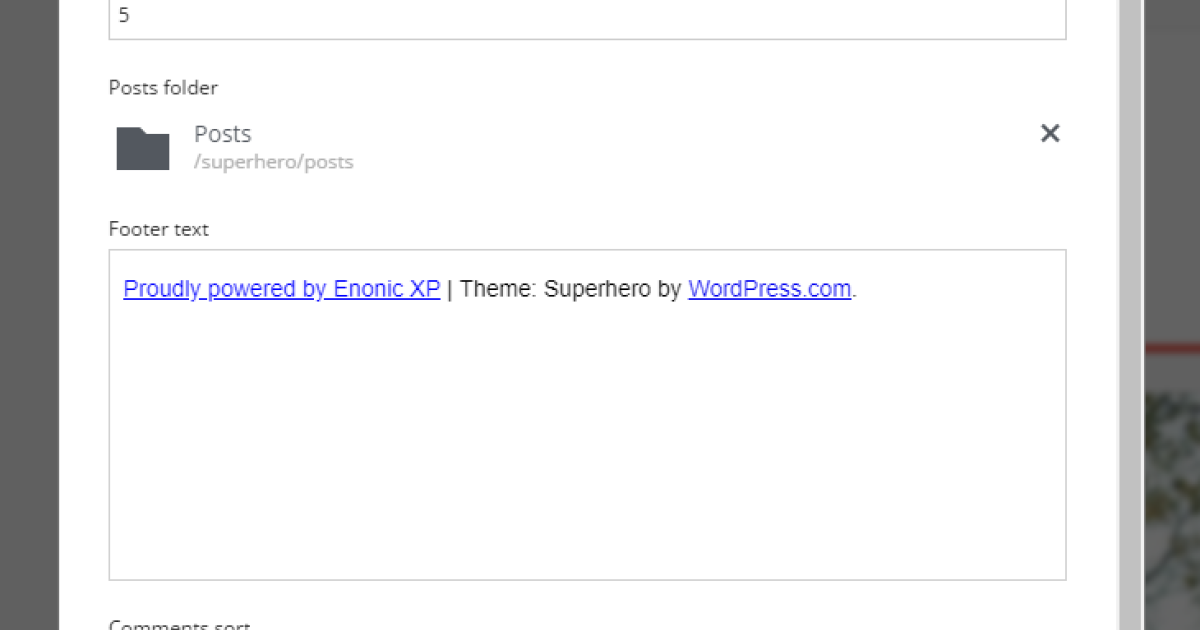The height and width of the screenshot is (630, 1200).
Task: Open the selected Posts content item
Action: click(x=222, y=133)
